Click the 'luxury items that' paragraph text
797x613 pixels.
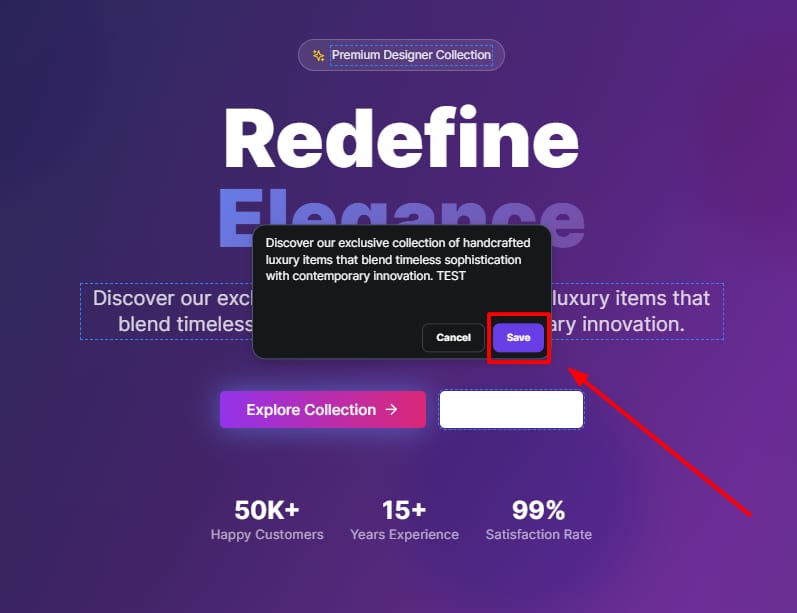click(x=630, y=298)
